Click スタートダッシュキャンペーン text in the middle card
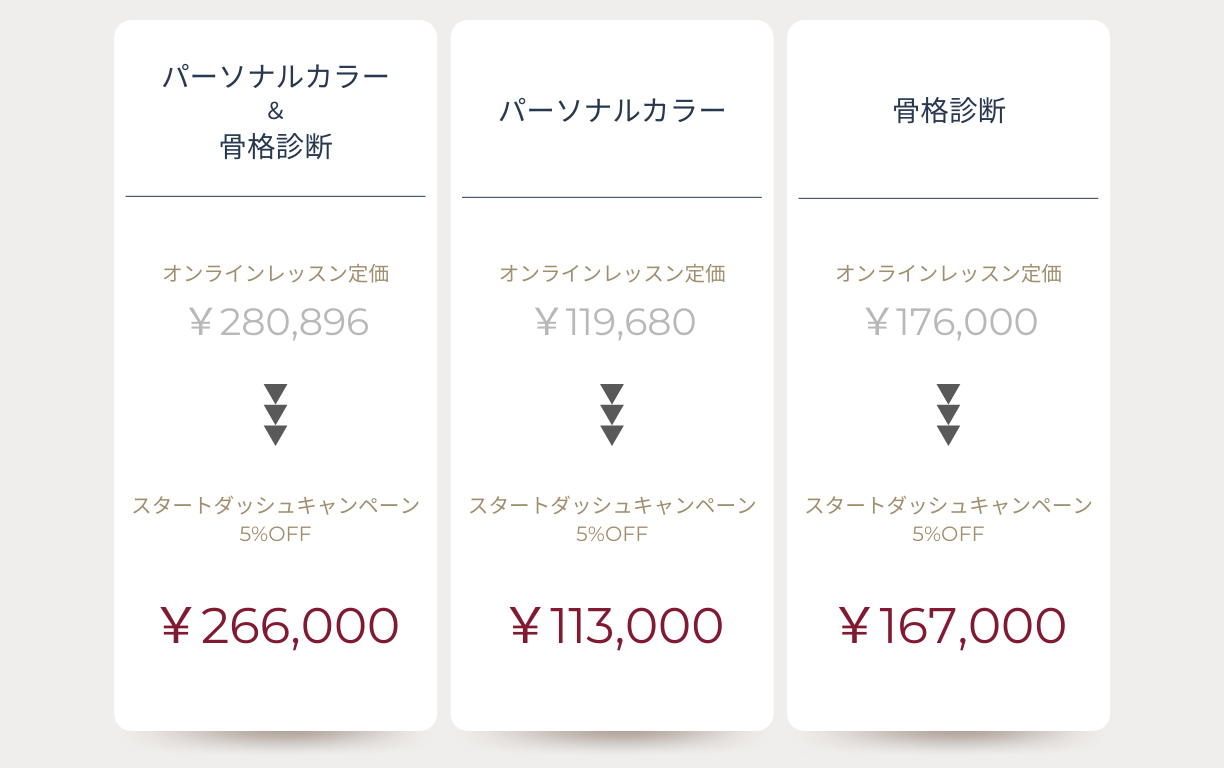 [x=612, y=505]
